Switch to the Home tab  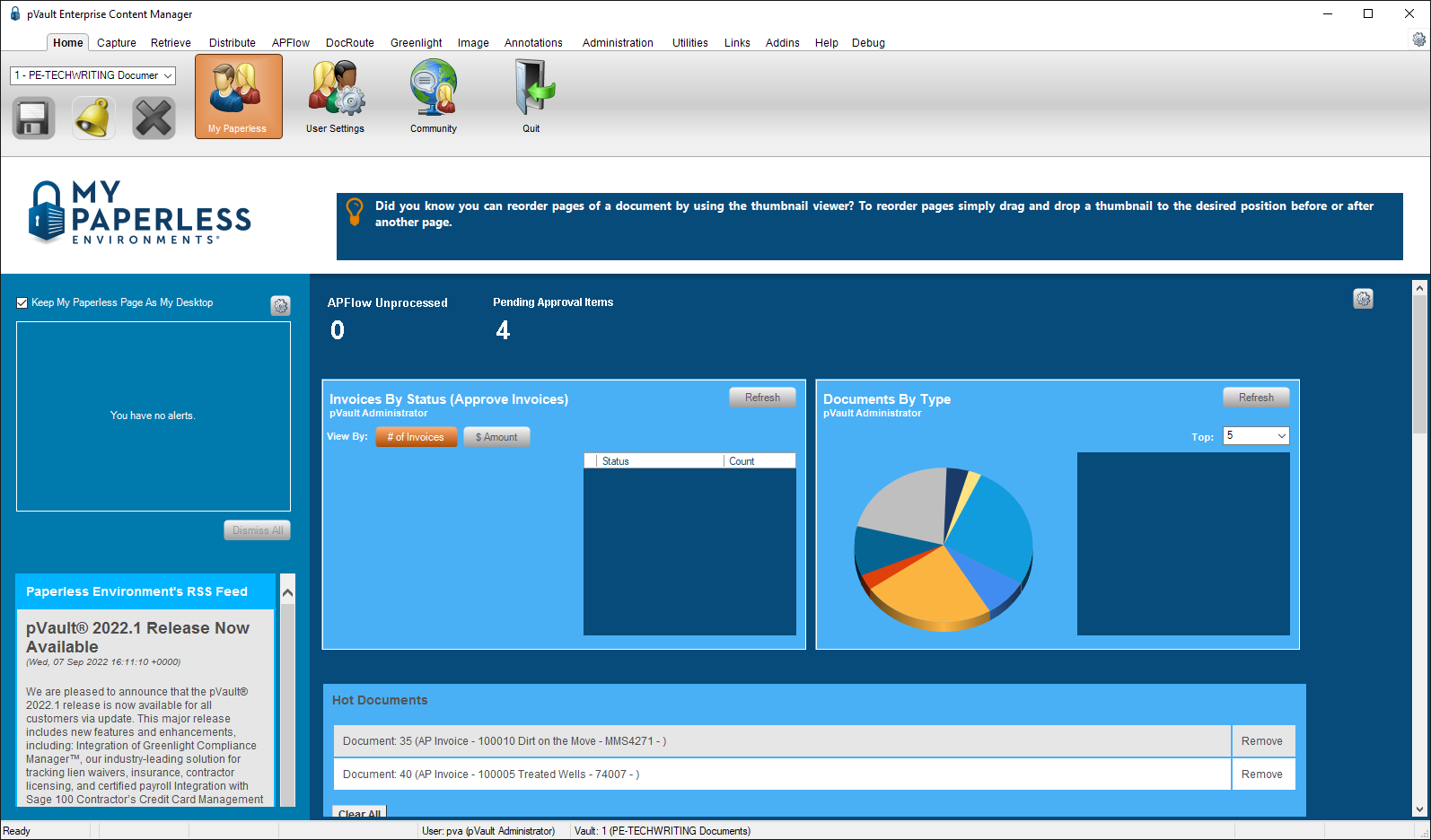pos(67,42)
